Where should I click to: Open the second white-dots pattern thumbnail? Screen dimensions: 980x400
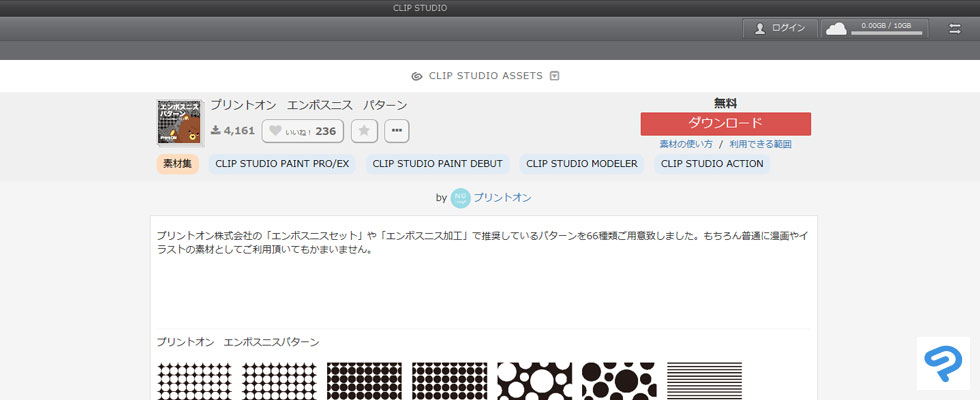click(279, 381)
